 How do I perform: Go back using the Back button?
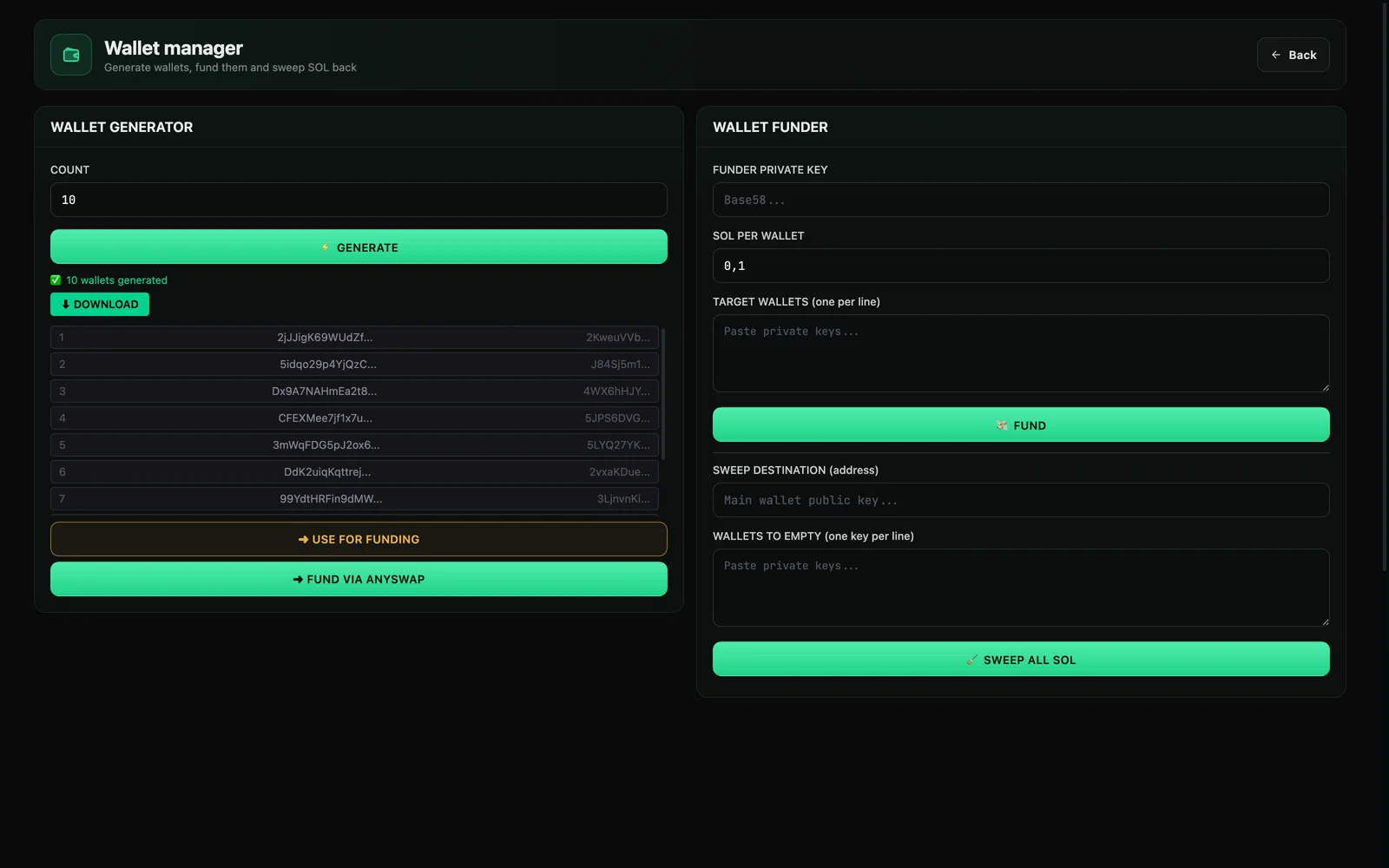1293,55
